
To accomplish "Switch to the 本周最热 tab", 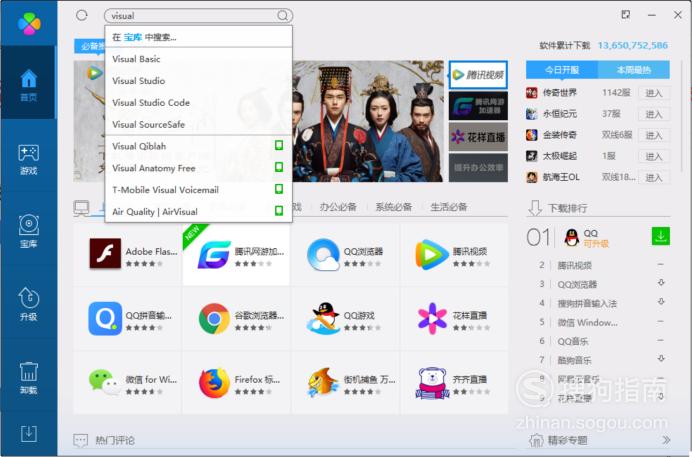I will point(634,70).
